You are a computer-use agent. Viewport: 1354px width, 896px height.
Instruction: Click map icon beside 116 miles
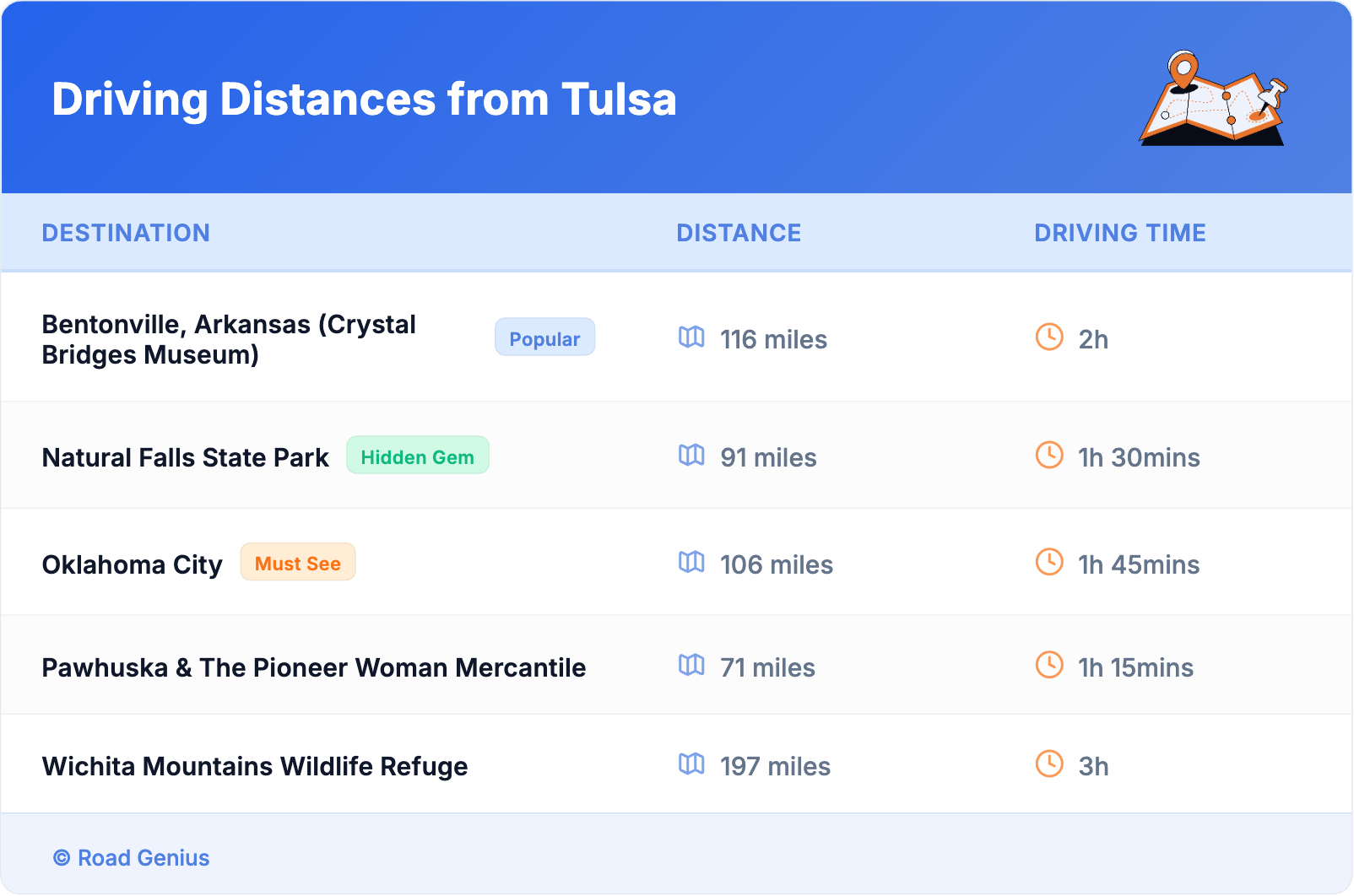[x=691, y=337]
